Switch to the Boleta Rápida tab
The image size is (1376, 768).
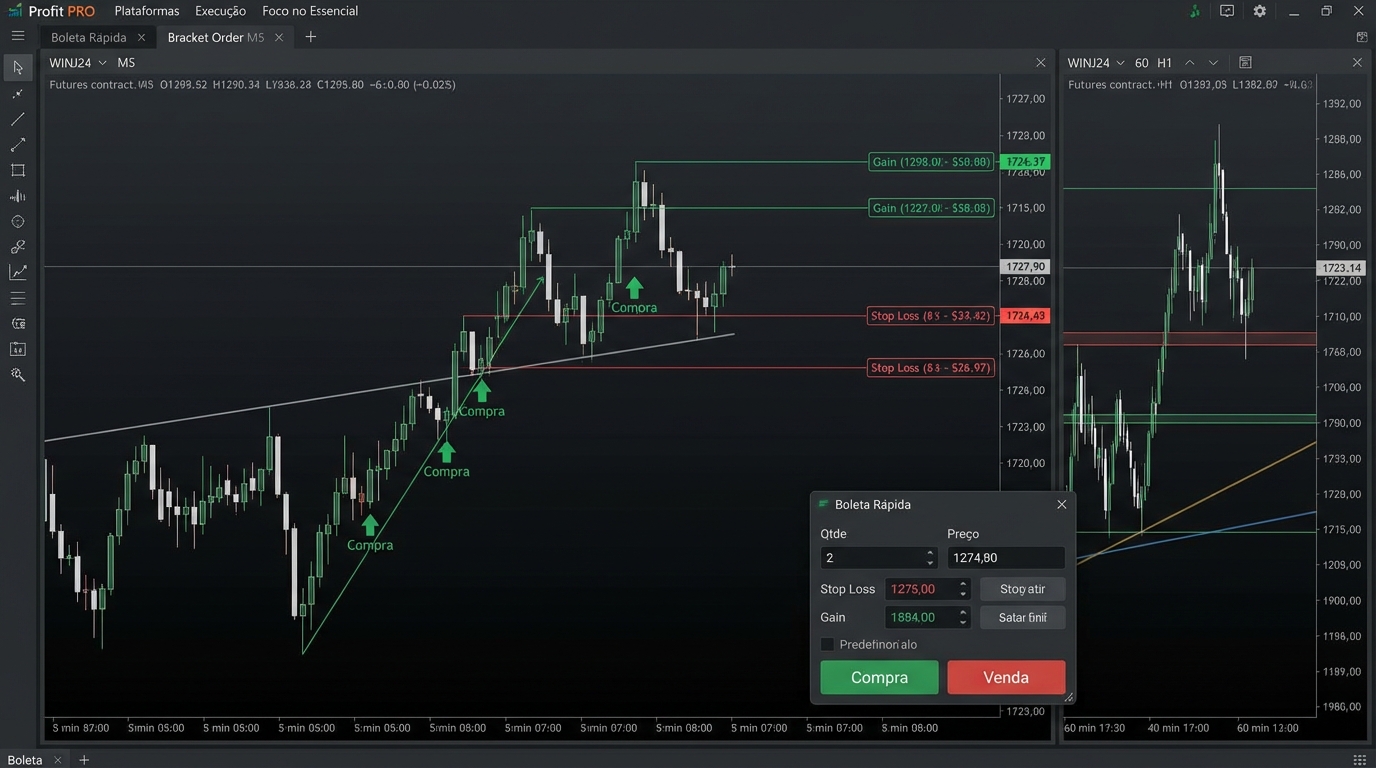pos(89,37)
